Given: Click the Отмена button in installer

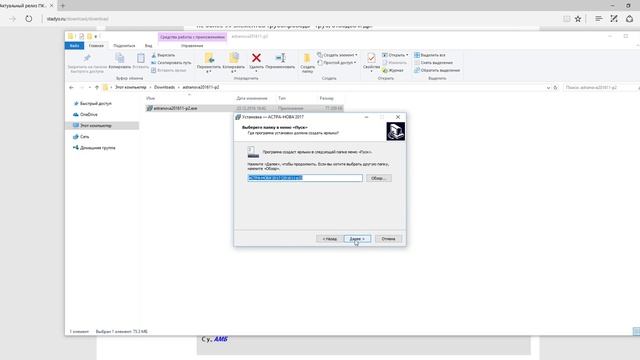Looking at the screenshot, I should pos(388,239).
